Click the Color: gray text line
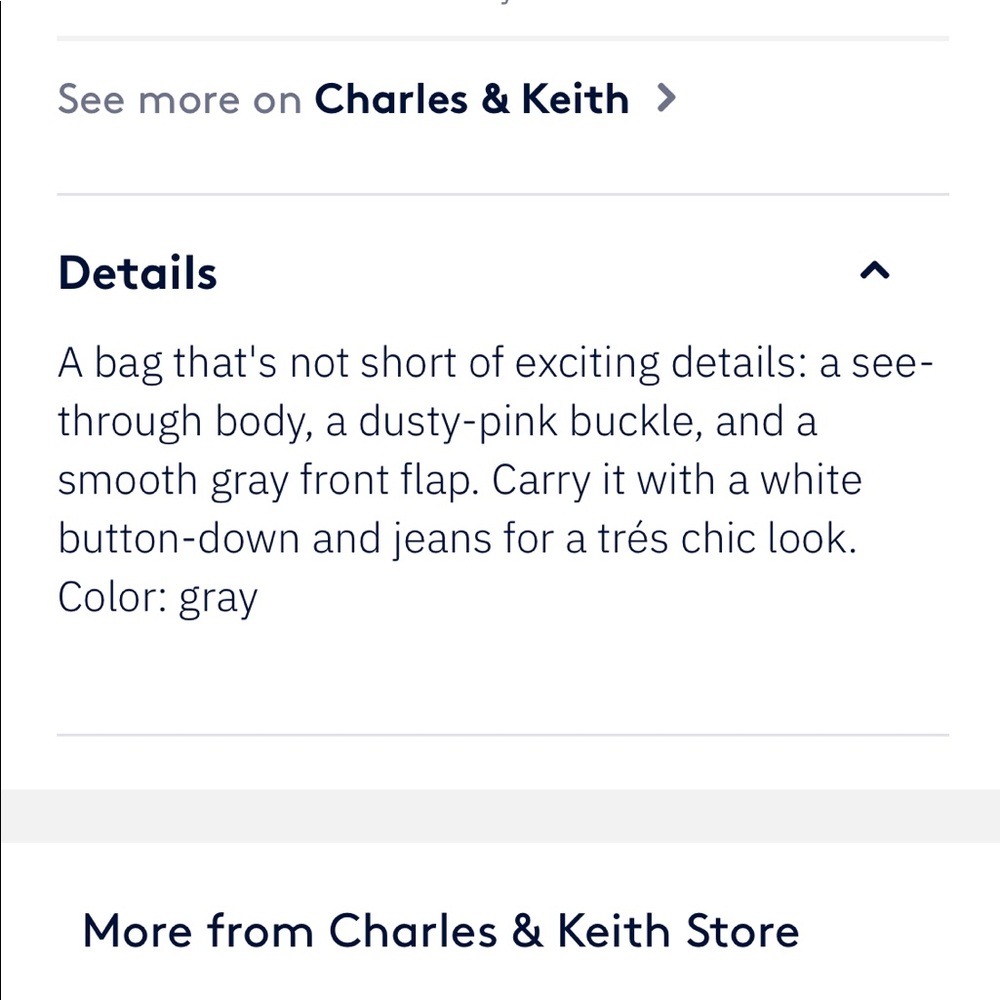This screenshot has width=1000, height=1000. (158, 596)
